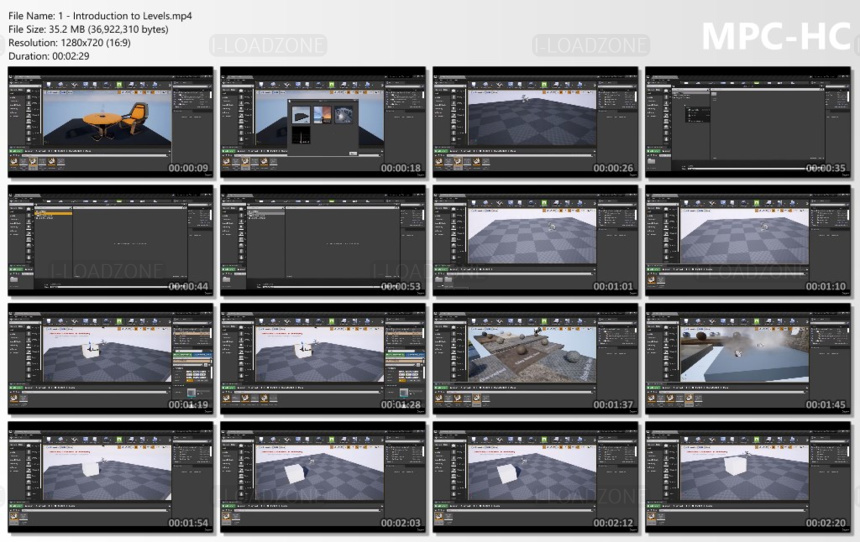
Task: Open the thumbnail frame stamped 00:00:09
Action: [110, 122]
